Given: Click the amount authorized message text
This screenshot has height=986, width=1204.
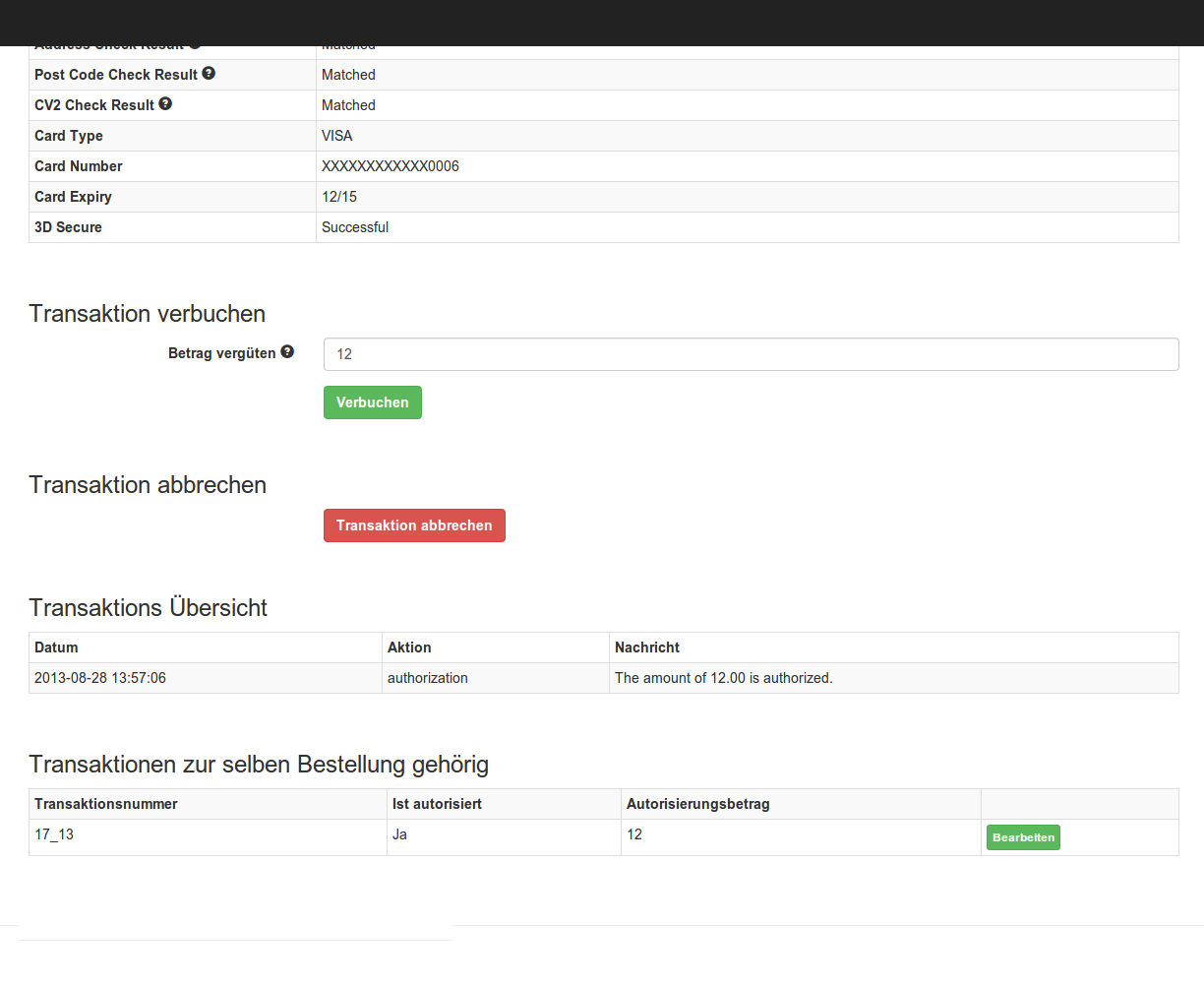Looking at the screenshot, I should tap(723, 678).
